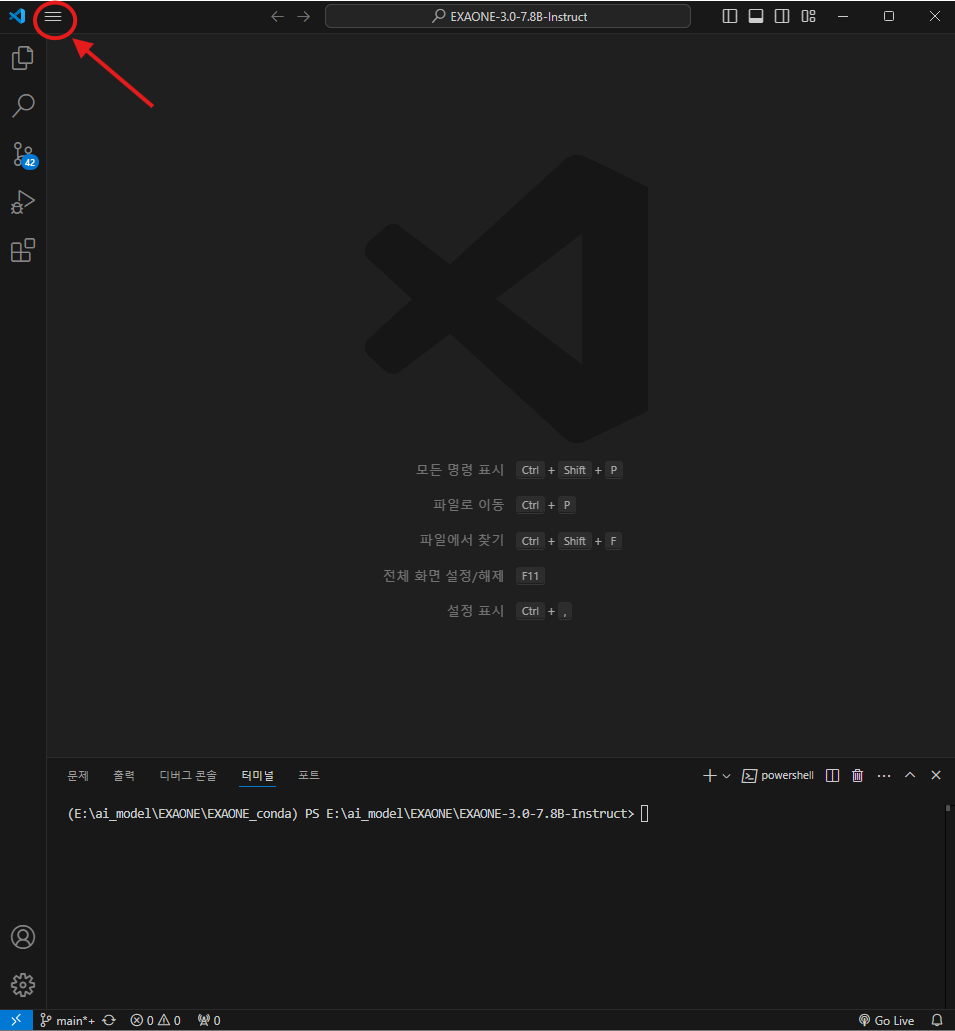Switch to the 문제 panel tab
The height and width of the screenshot is (1031, 955).
tap(78, 775)
